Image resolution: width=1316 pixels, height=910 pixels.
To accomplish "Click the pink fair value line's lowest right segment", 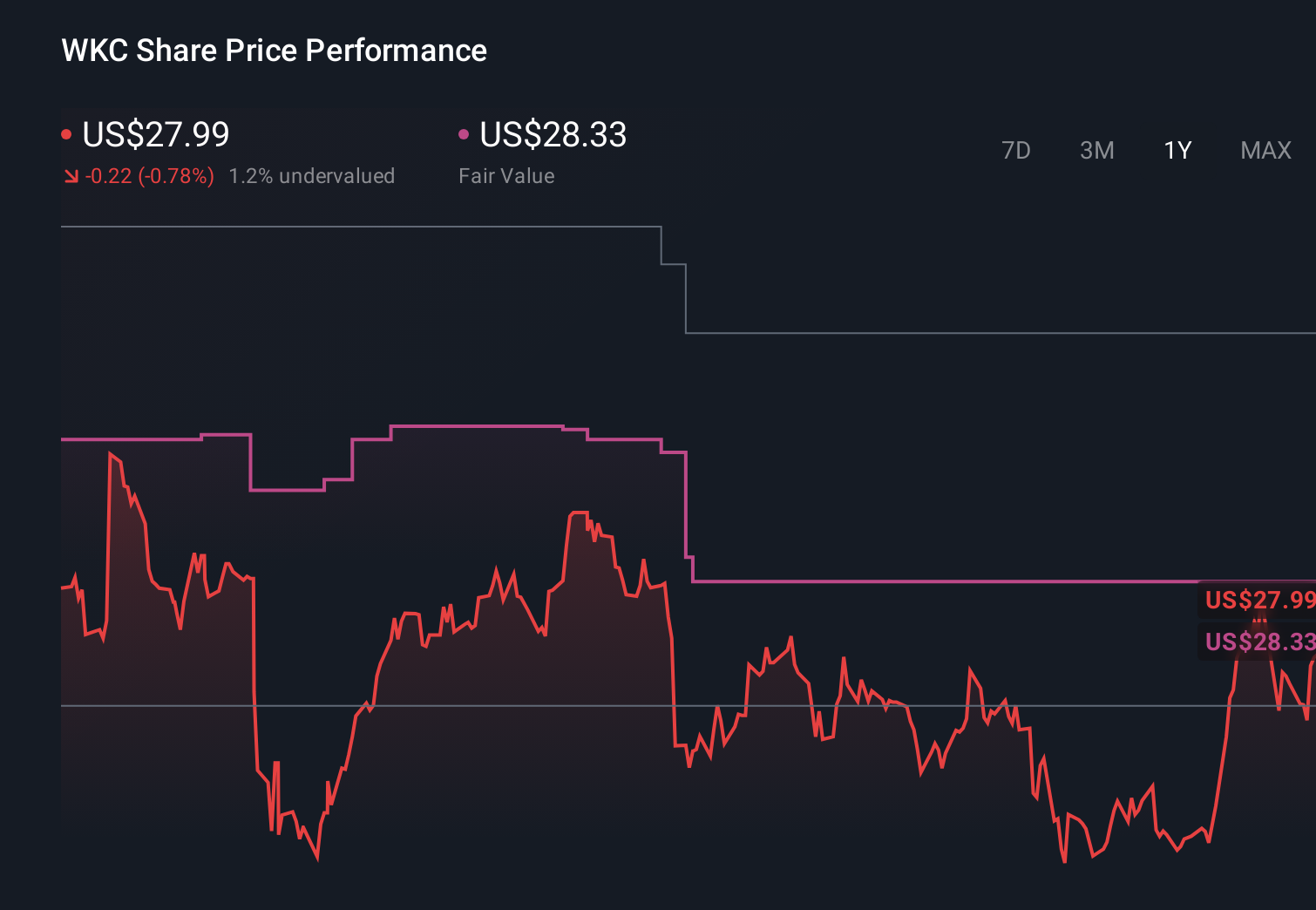I will [941, 581].
